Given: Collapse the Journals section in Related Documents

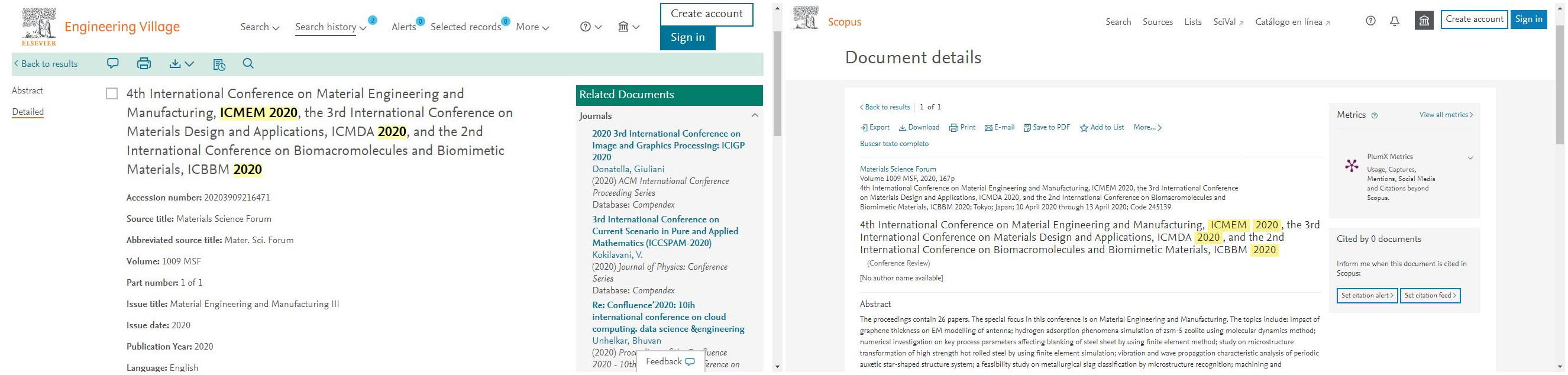Looking at the screenshot, I should [x=755, y=116].
